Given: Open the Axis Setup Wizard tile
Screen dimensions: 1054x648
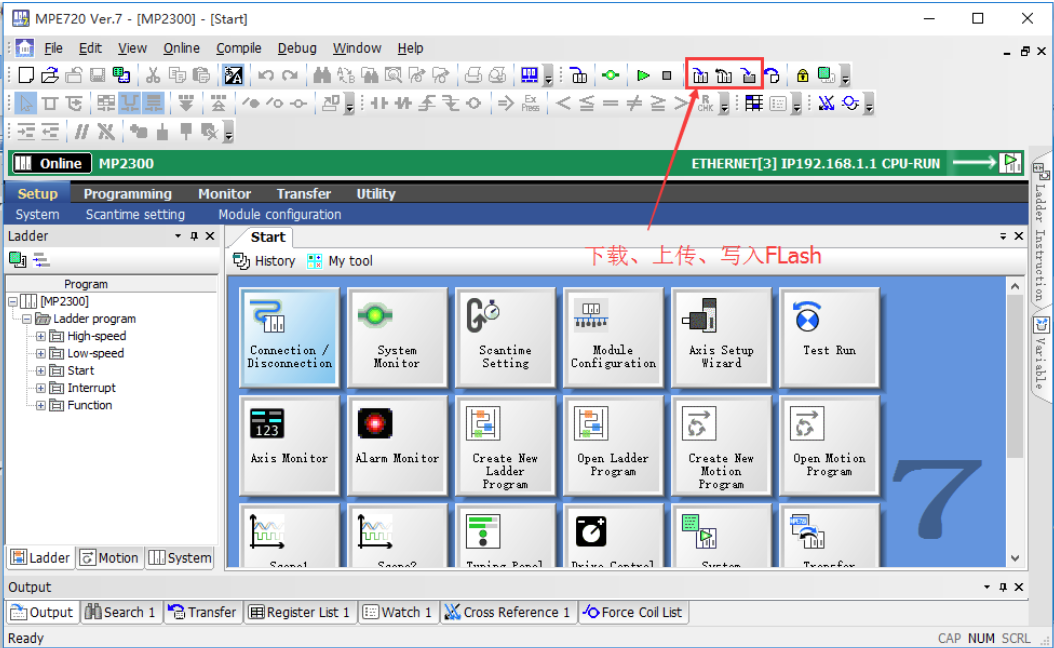Looking at the screenshot, I should tap(721, 337).
